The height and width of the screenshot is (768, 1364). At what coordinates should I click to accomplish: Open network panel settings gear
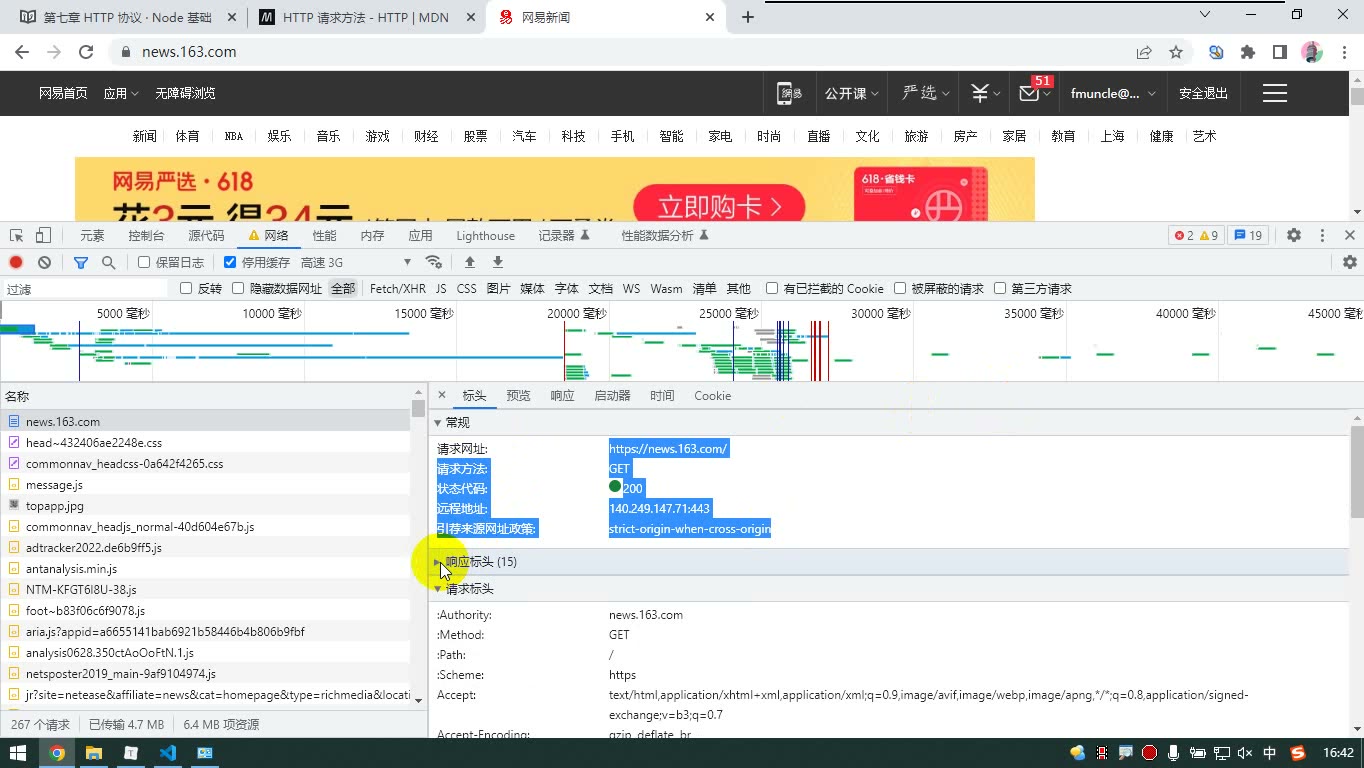click(x=1350, y=262)
